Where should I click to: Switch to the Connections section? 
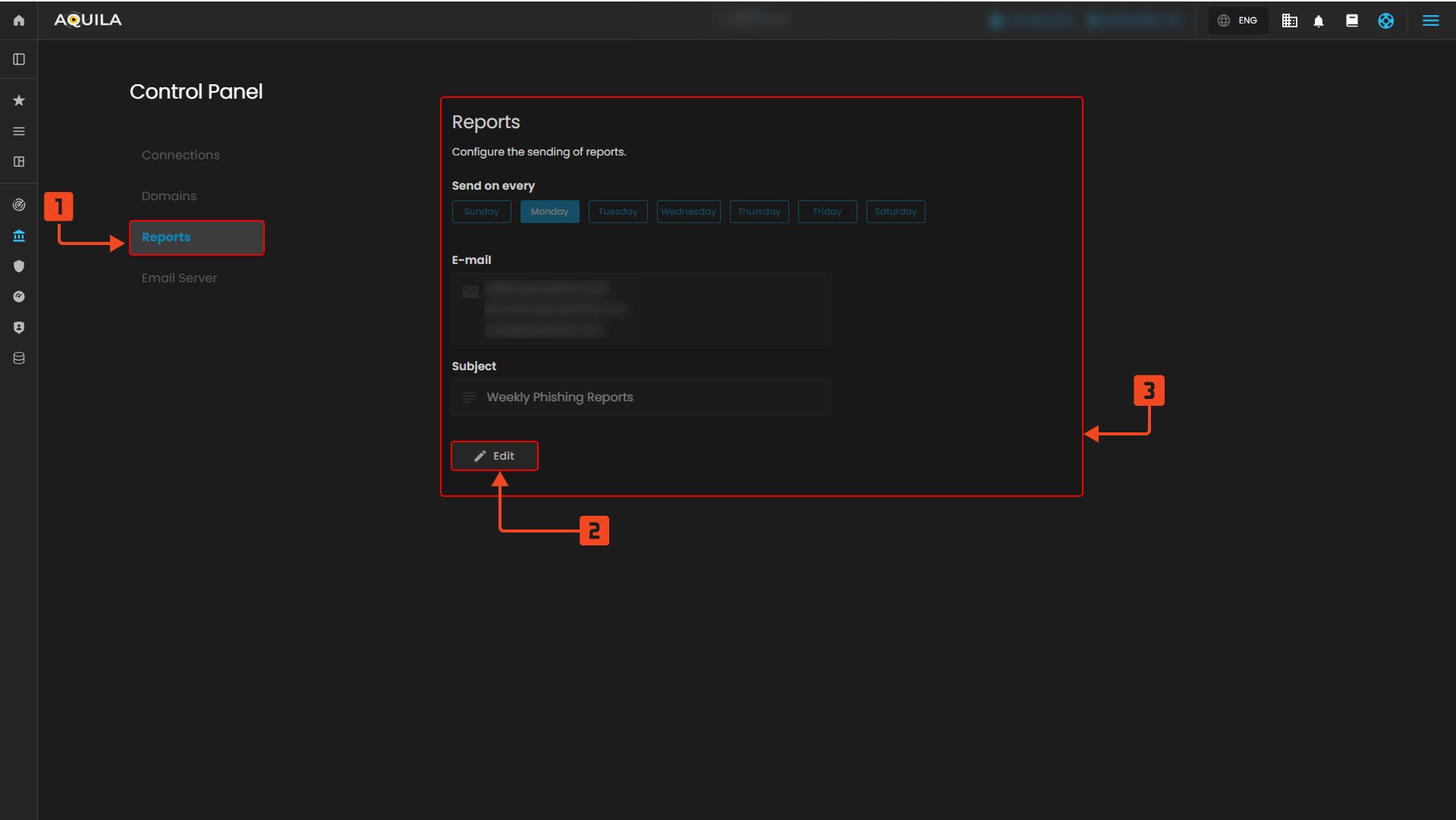pos(181,155)
